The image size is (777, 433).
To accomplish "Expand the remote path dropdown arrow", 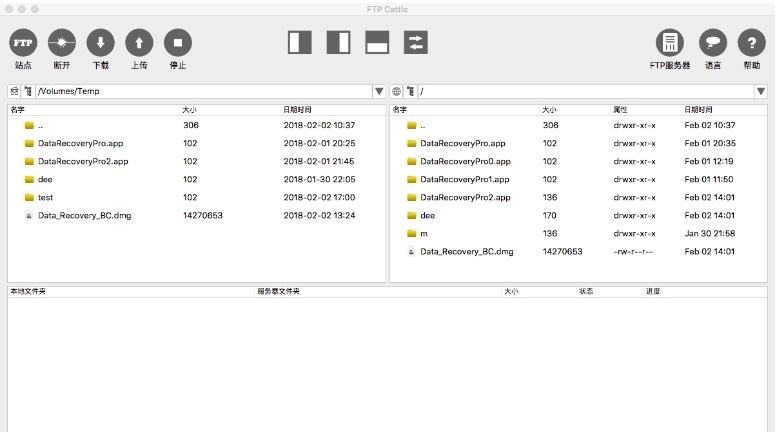I will (x=761, y=91).
